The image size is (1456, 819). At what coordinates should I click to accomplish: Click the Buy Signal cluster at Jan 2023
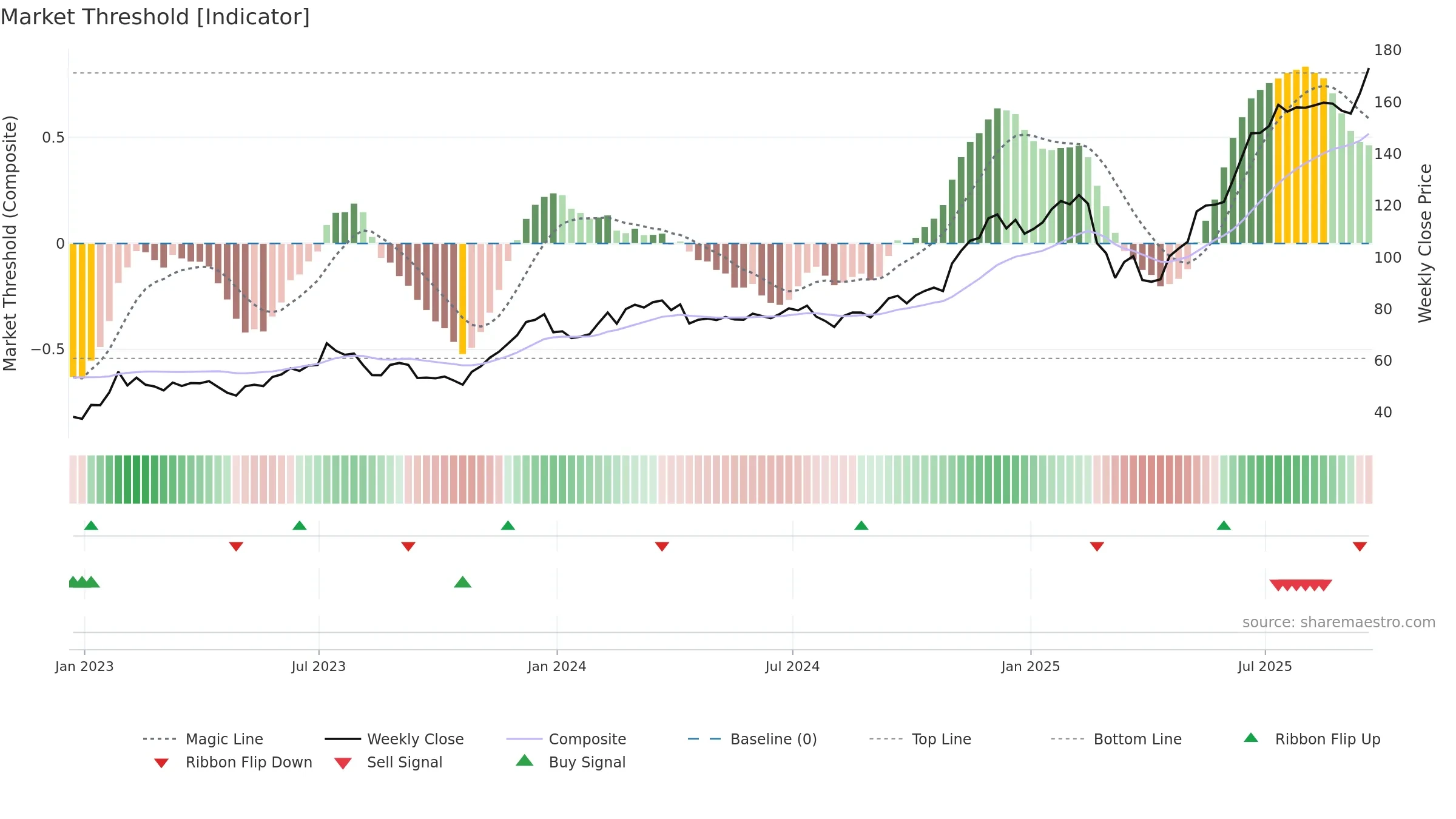point(84,582)
